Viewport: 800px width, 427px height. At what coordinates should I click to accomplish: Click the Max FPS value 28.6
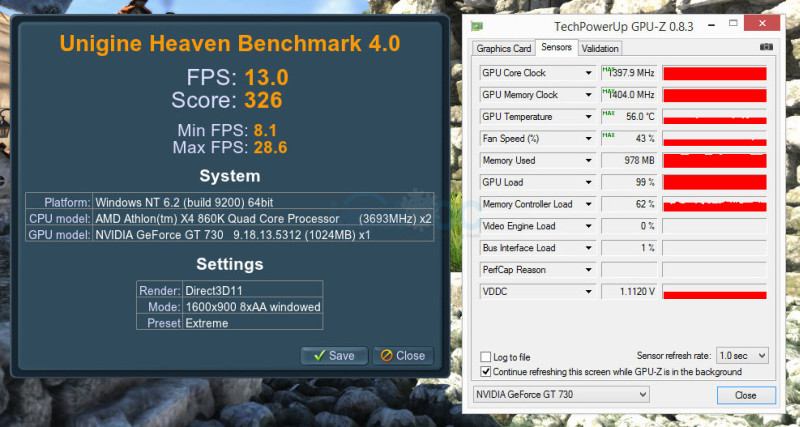click(x=270, y=148)
